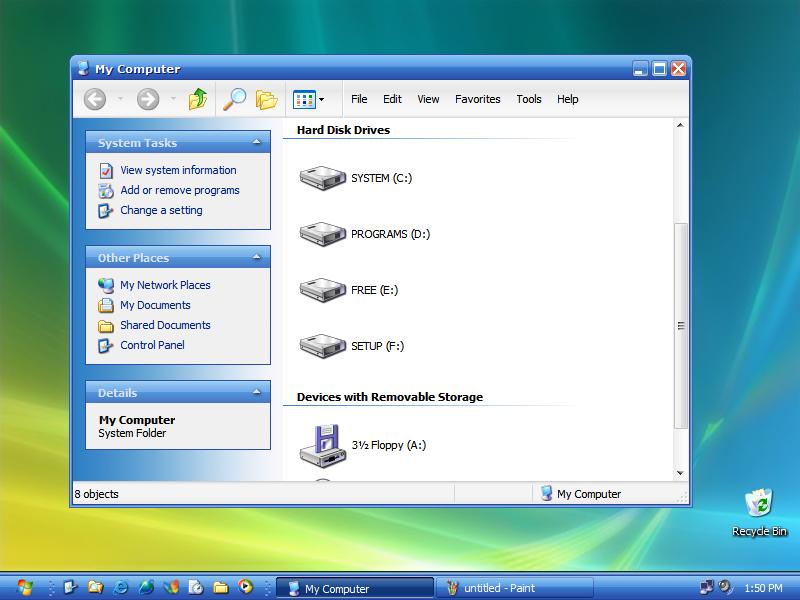Screen dimensions: 800x600
Task: Open the Windows Start menu
Action: [24, 588]
